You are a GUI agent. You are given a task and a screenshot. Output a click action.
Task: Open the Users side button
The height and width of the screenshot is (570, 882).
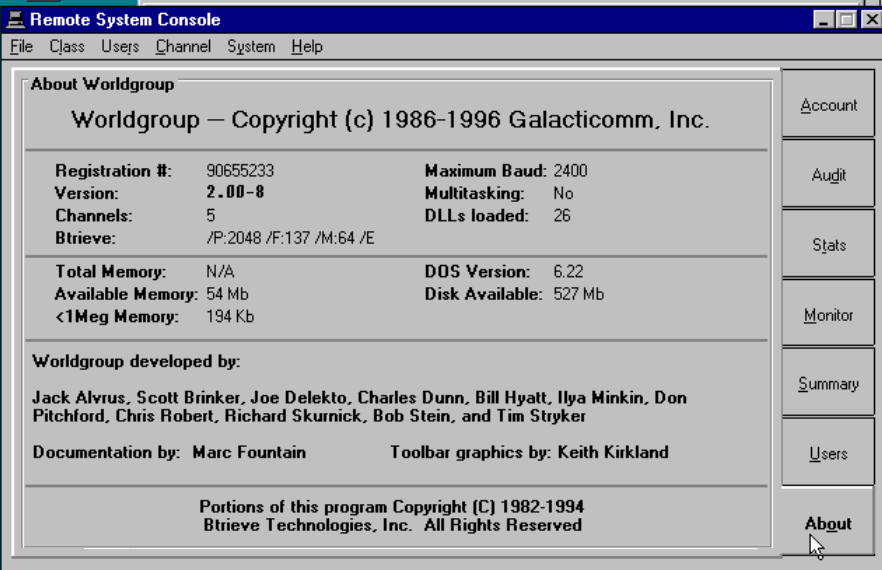click(828, 452)
